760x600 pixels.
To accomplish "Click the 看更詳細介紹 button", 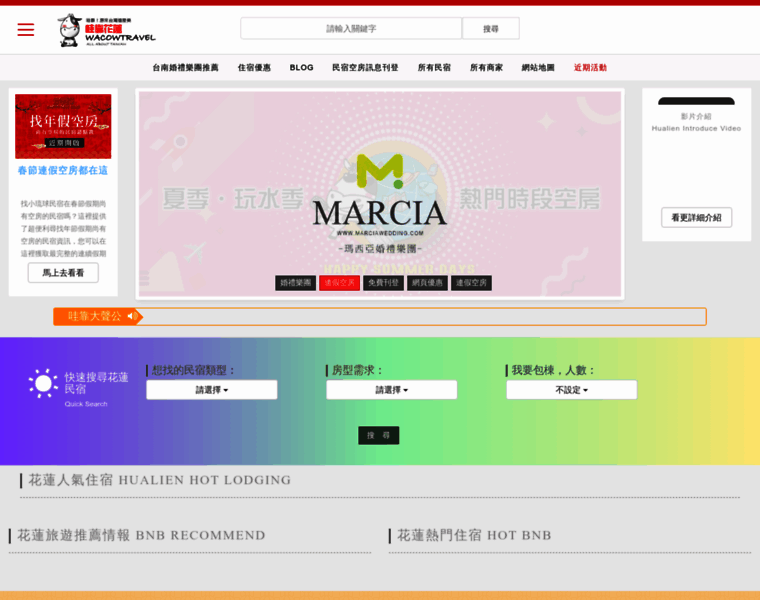I will [697, 218].
